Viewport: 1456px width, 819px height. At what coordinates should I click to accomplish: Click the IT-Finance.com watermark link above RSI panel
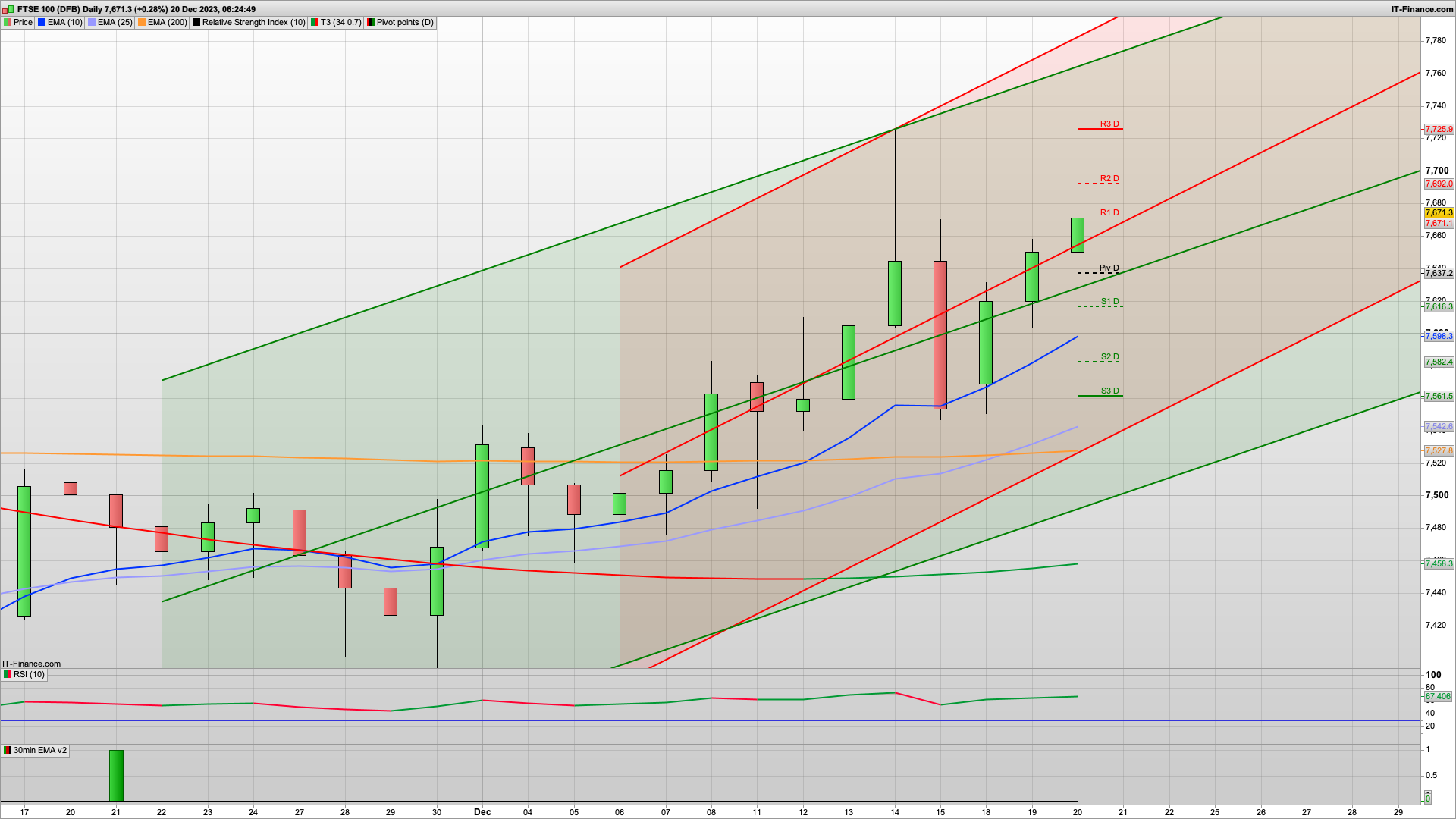32,664
